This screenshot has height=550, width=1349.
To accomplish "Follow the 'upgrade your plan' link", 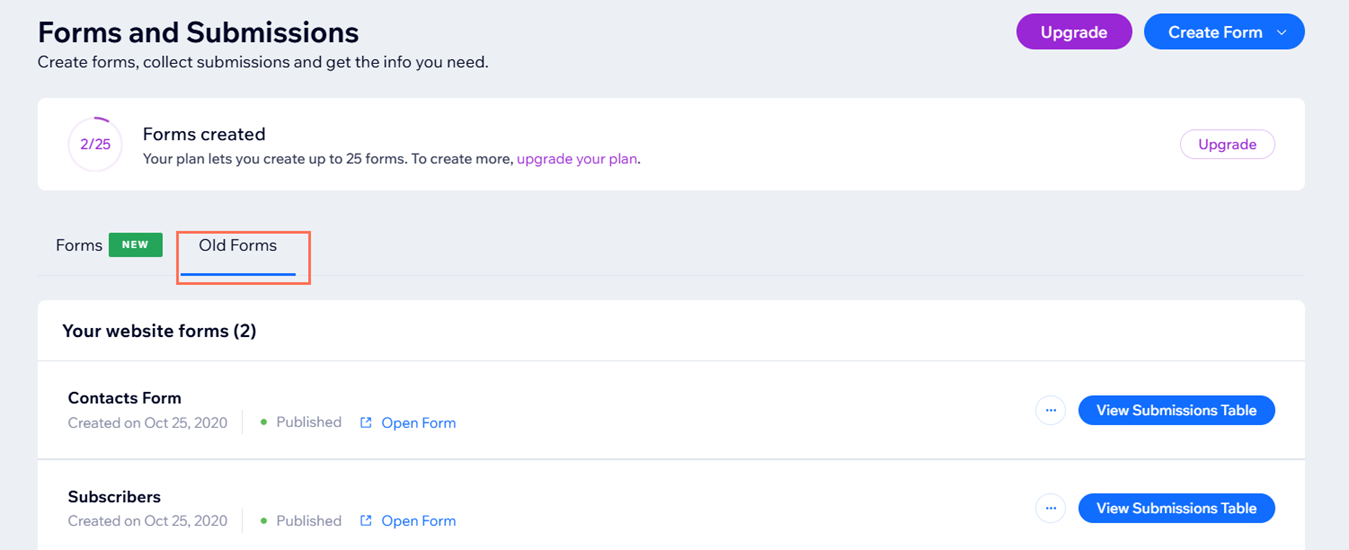I will click(577, 159).
